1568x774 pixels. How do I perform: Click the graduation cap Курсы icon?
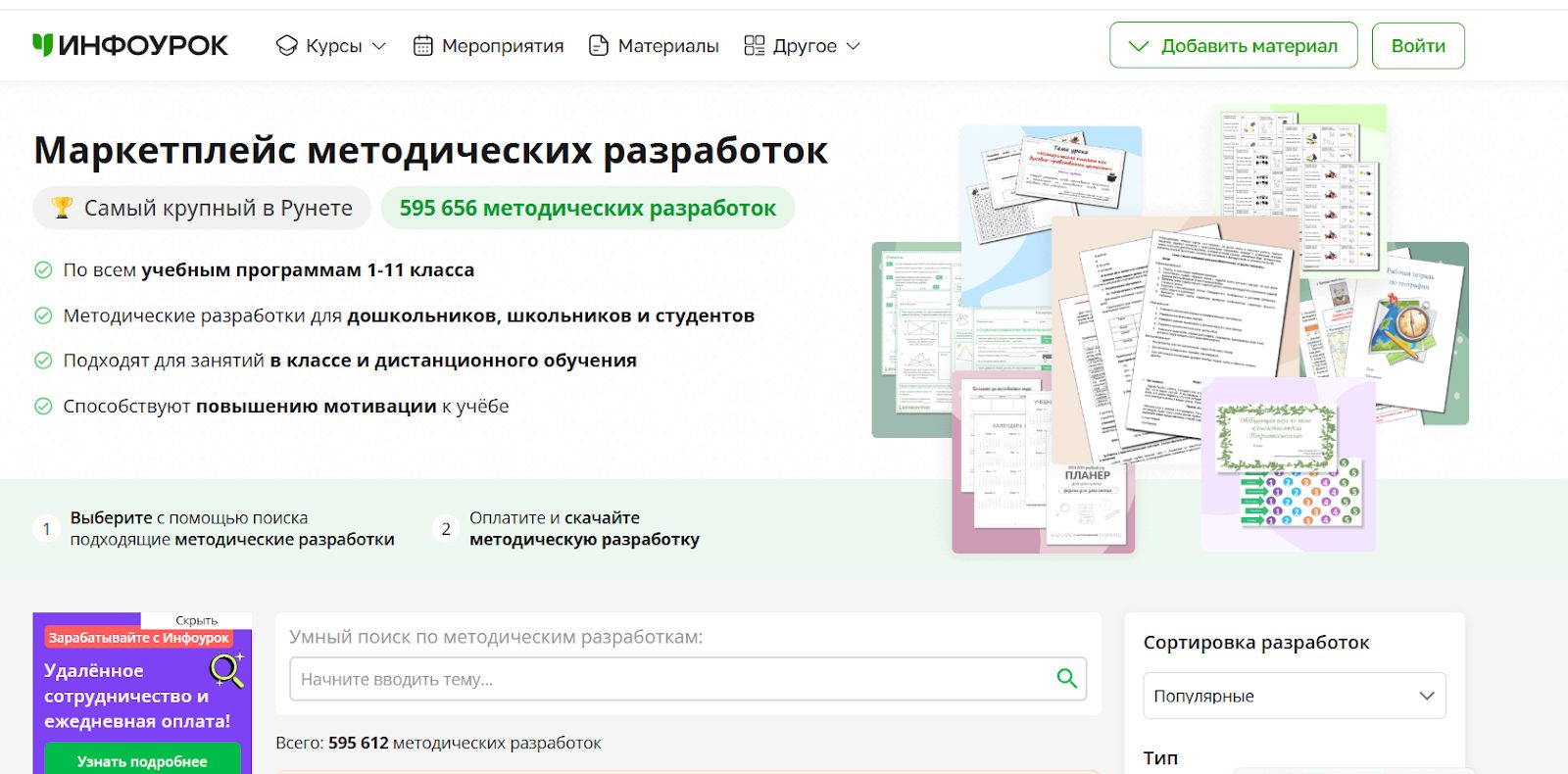(x=286, y=46)
